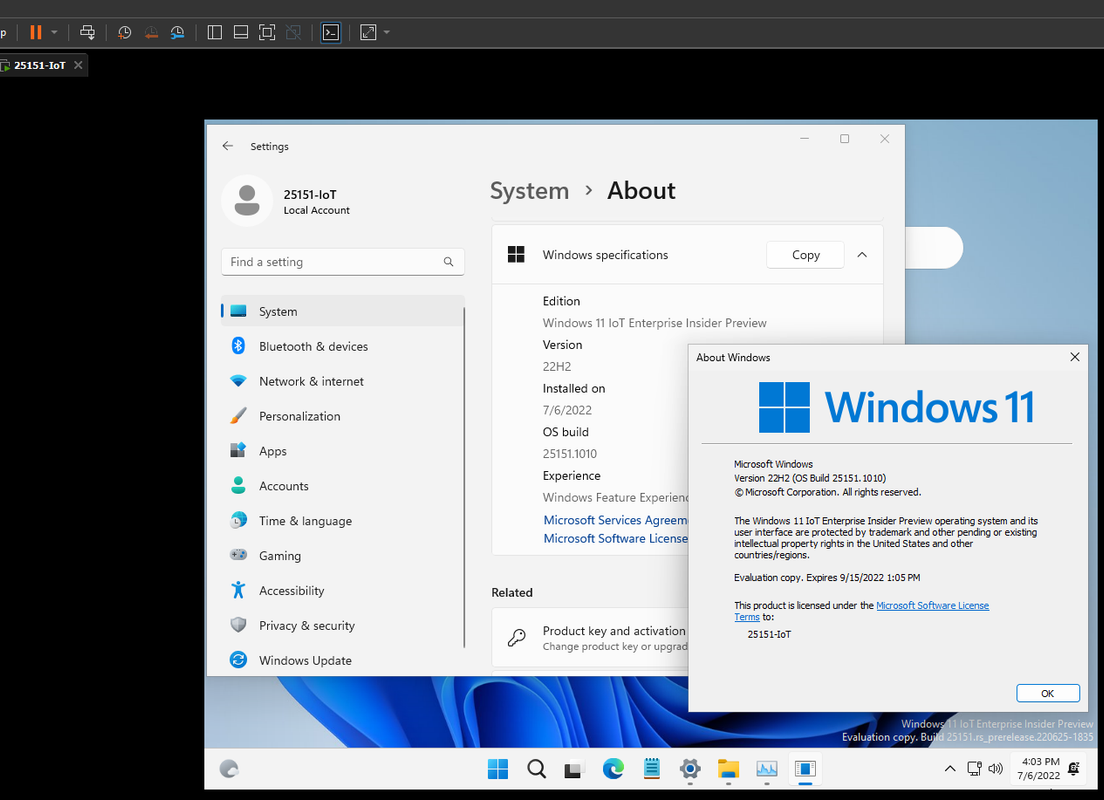
Task: Open the Task Manager graph icon on taskbar
Action: click(767, 769)
